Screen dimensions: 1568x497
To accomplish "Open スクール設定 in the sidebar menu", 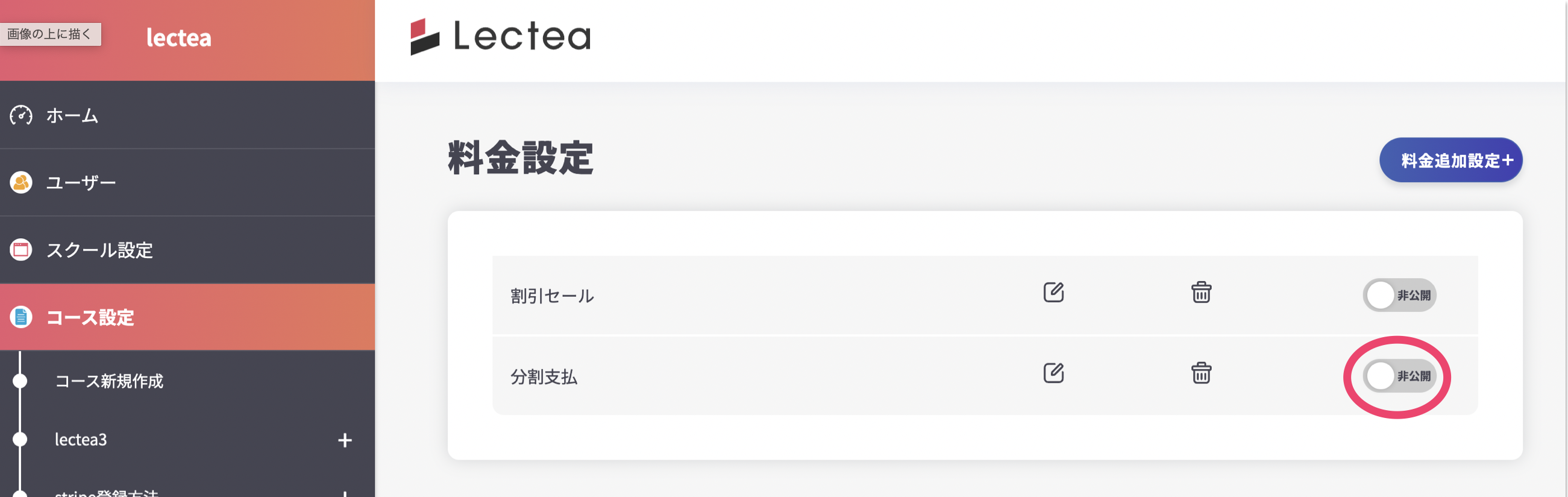I will pos(99,250).
